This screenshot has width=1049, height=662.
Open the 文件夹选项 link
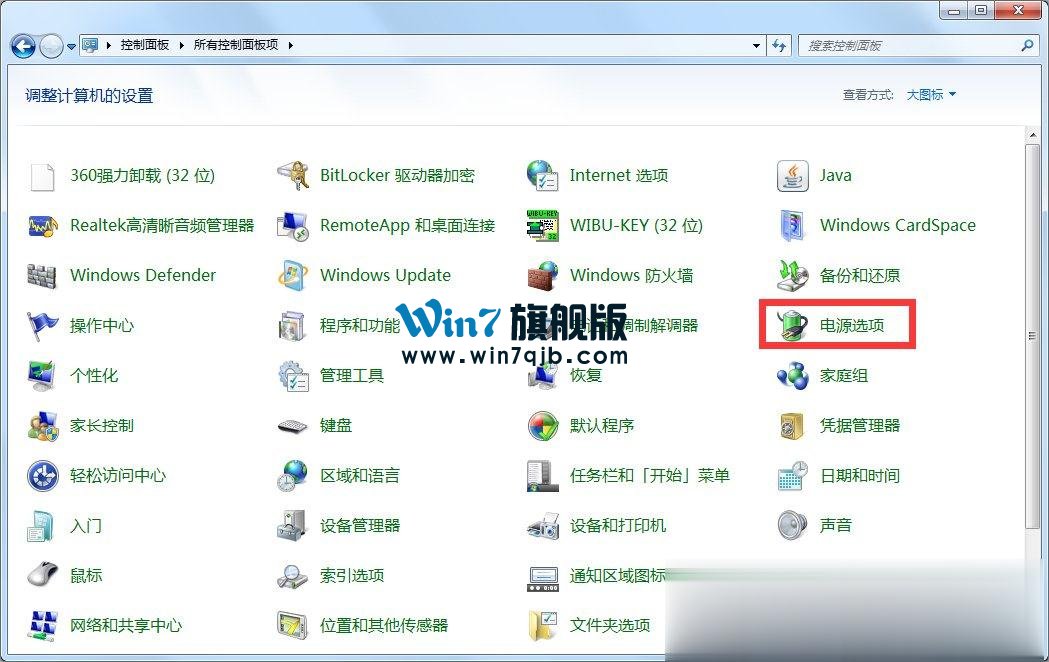[x=609, y=626]
